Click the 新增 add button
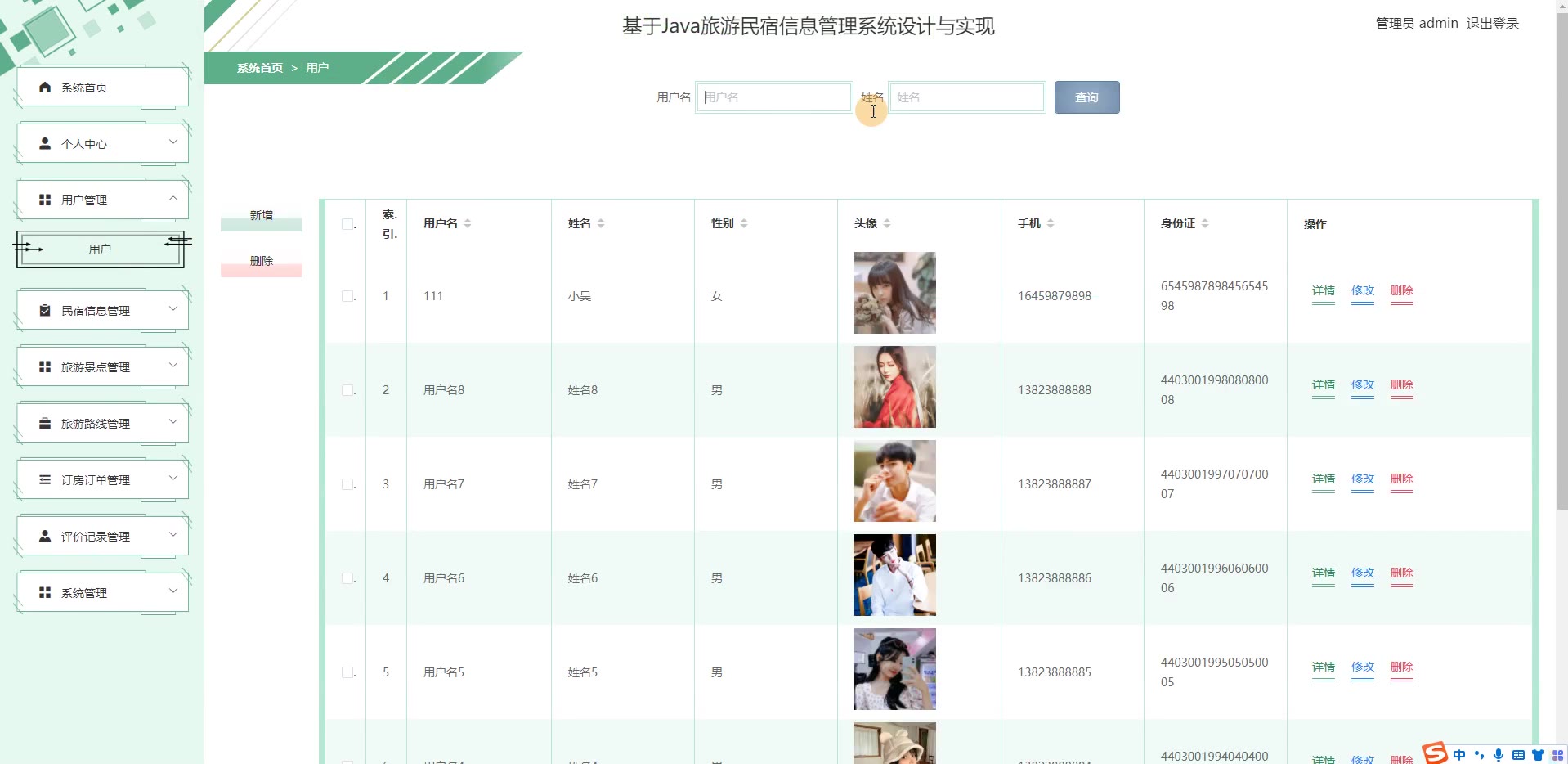The width and height of the screenshot is (1568, 764). pos(262,217)
